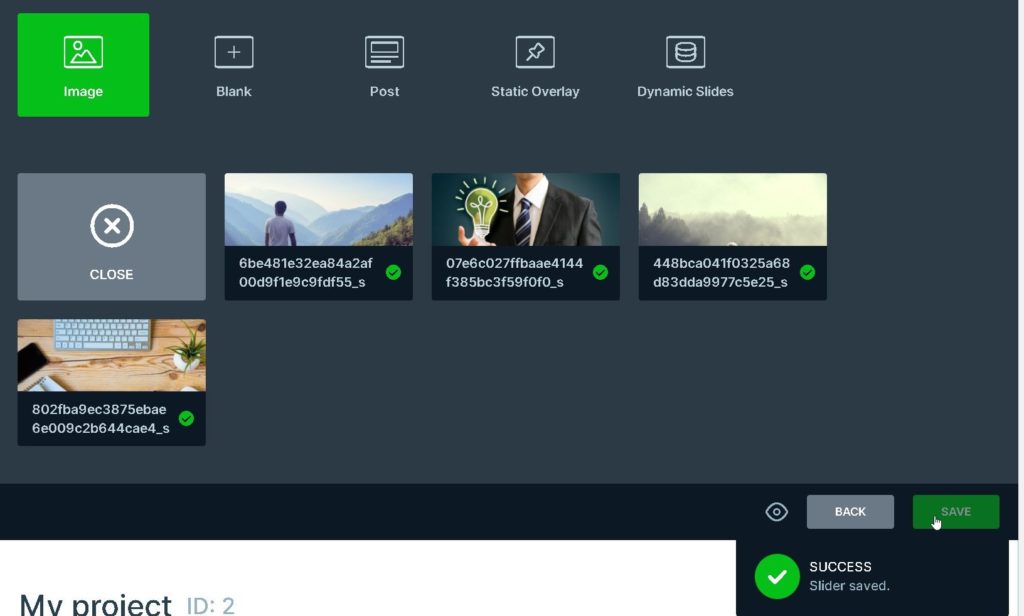Toggle the preview eye icon
This screenshot has width=1024, height=616.
pos(776,512)
